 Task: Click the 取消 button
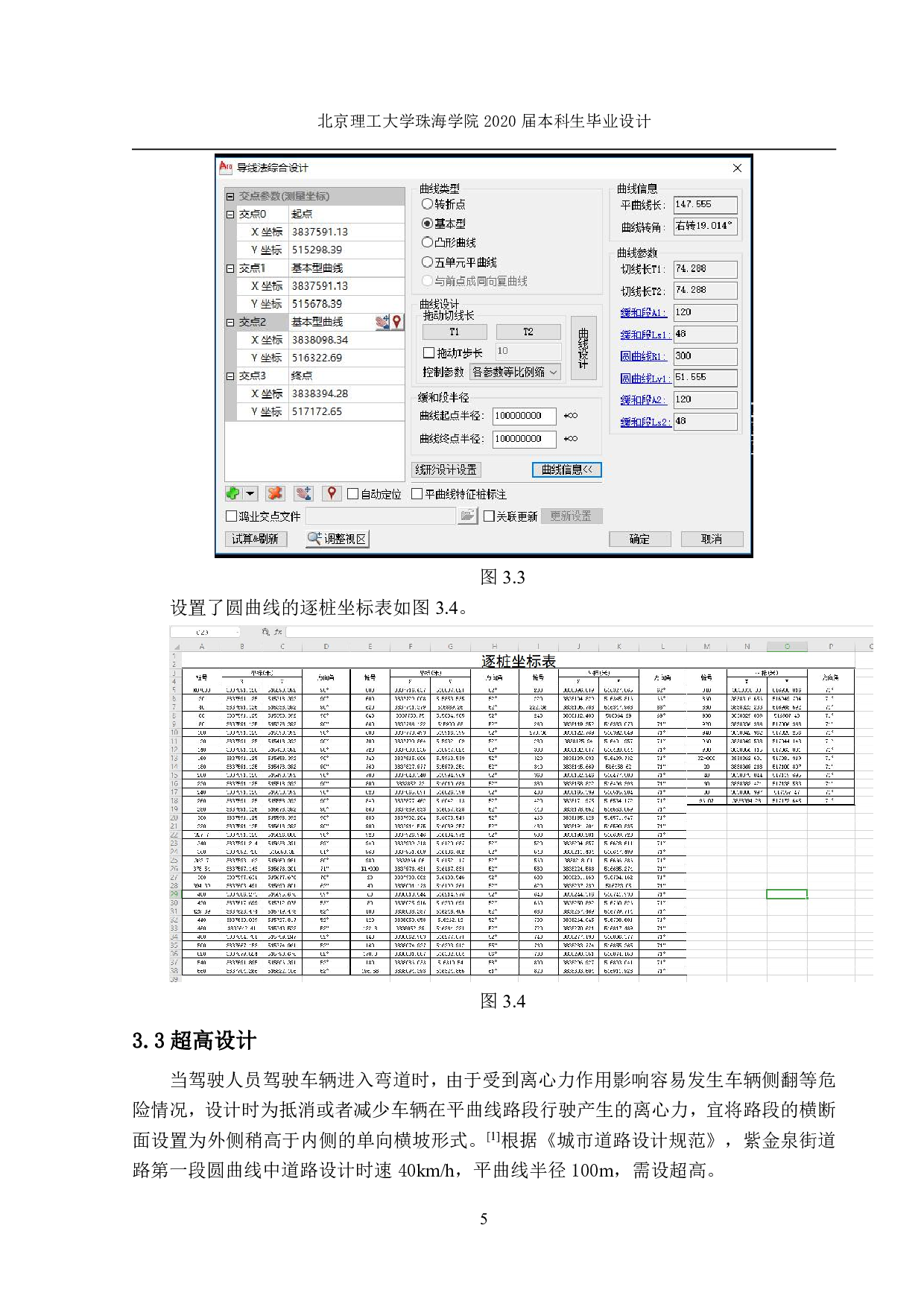(x=712, y=539)
